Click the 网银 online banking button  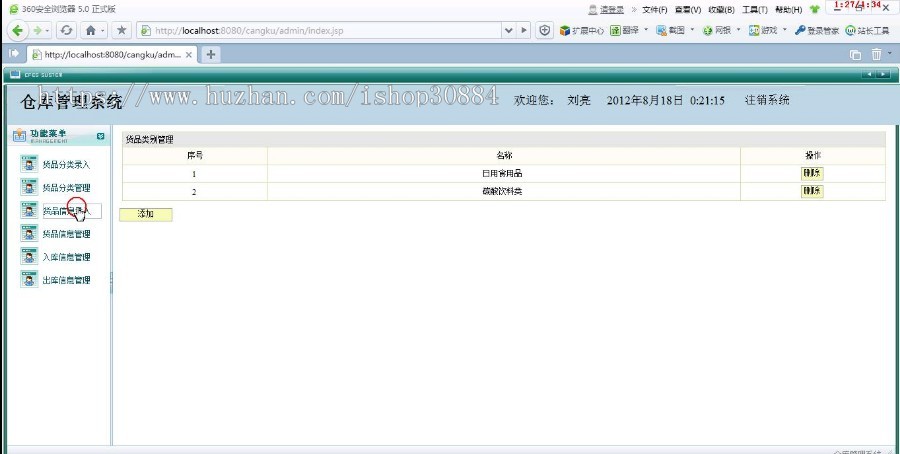(x=717, y=30)
